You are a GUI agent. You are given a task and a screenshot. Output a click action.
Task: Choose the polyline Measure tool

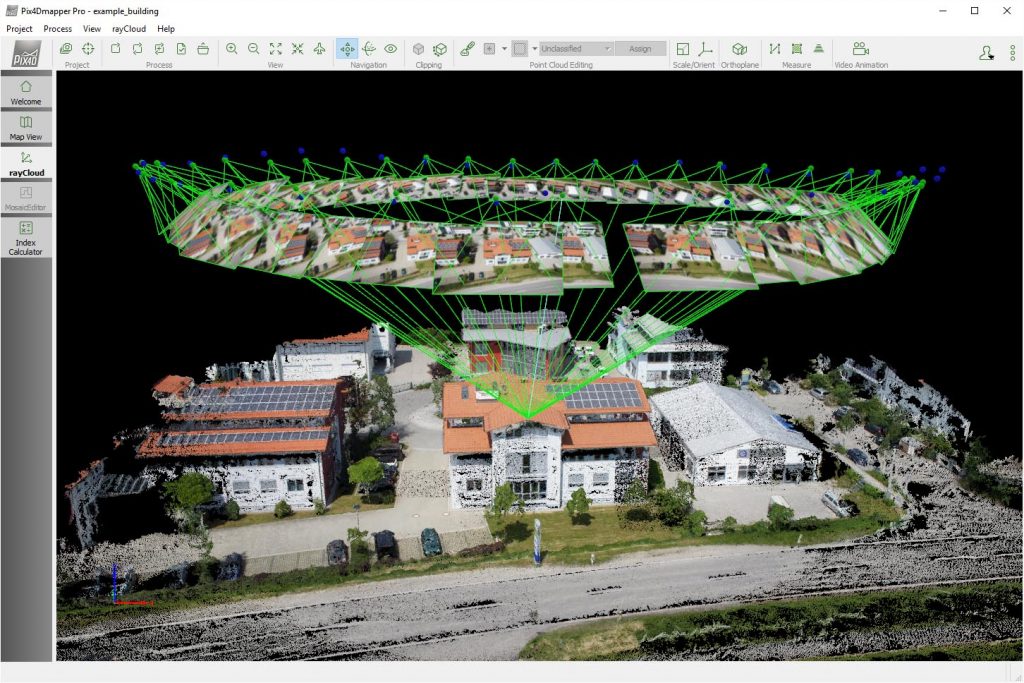tap(775, 48)
